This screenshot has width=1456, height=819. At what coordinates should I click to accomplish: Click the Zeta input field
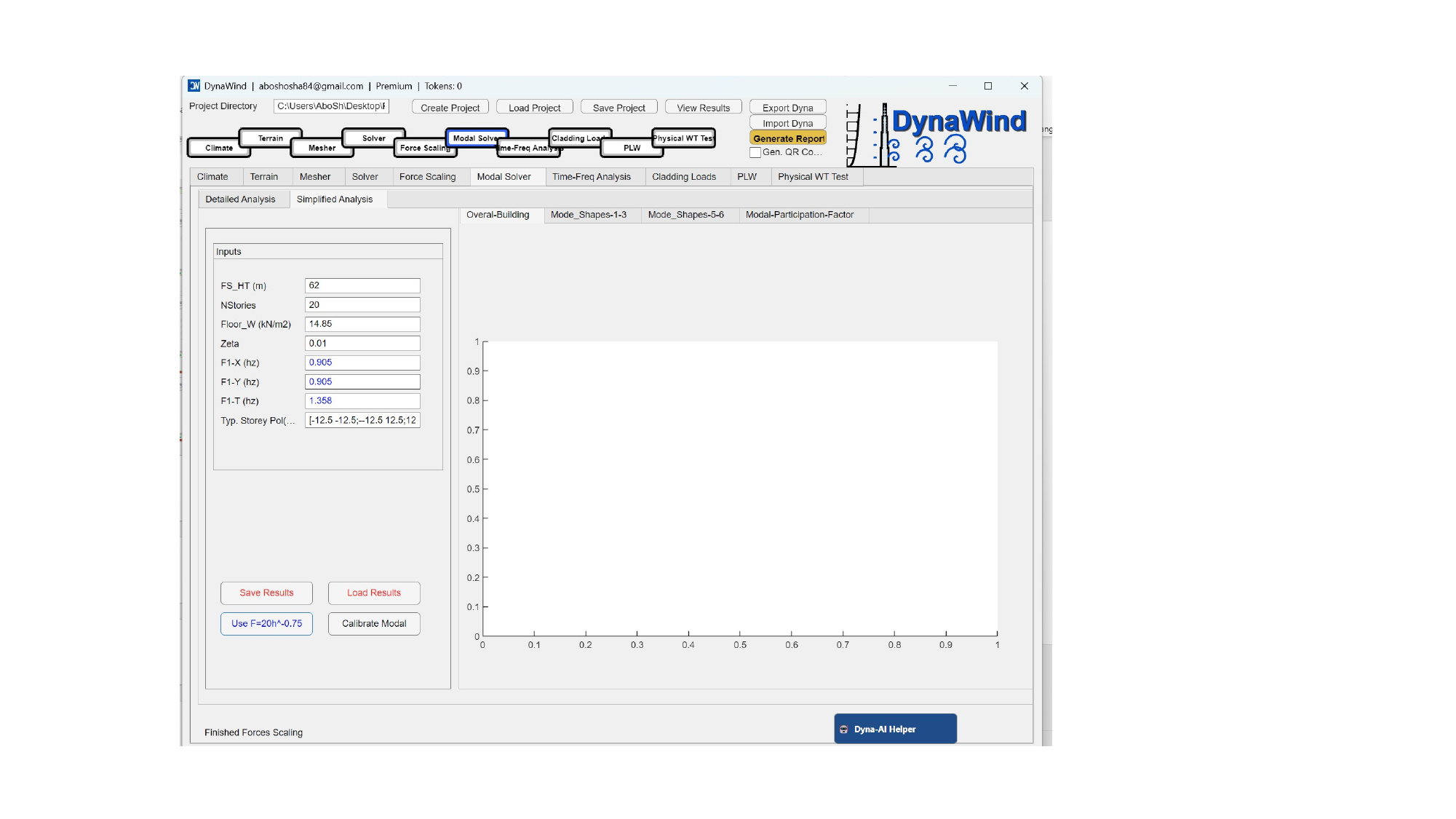click(362, 343)
